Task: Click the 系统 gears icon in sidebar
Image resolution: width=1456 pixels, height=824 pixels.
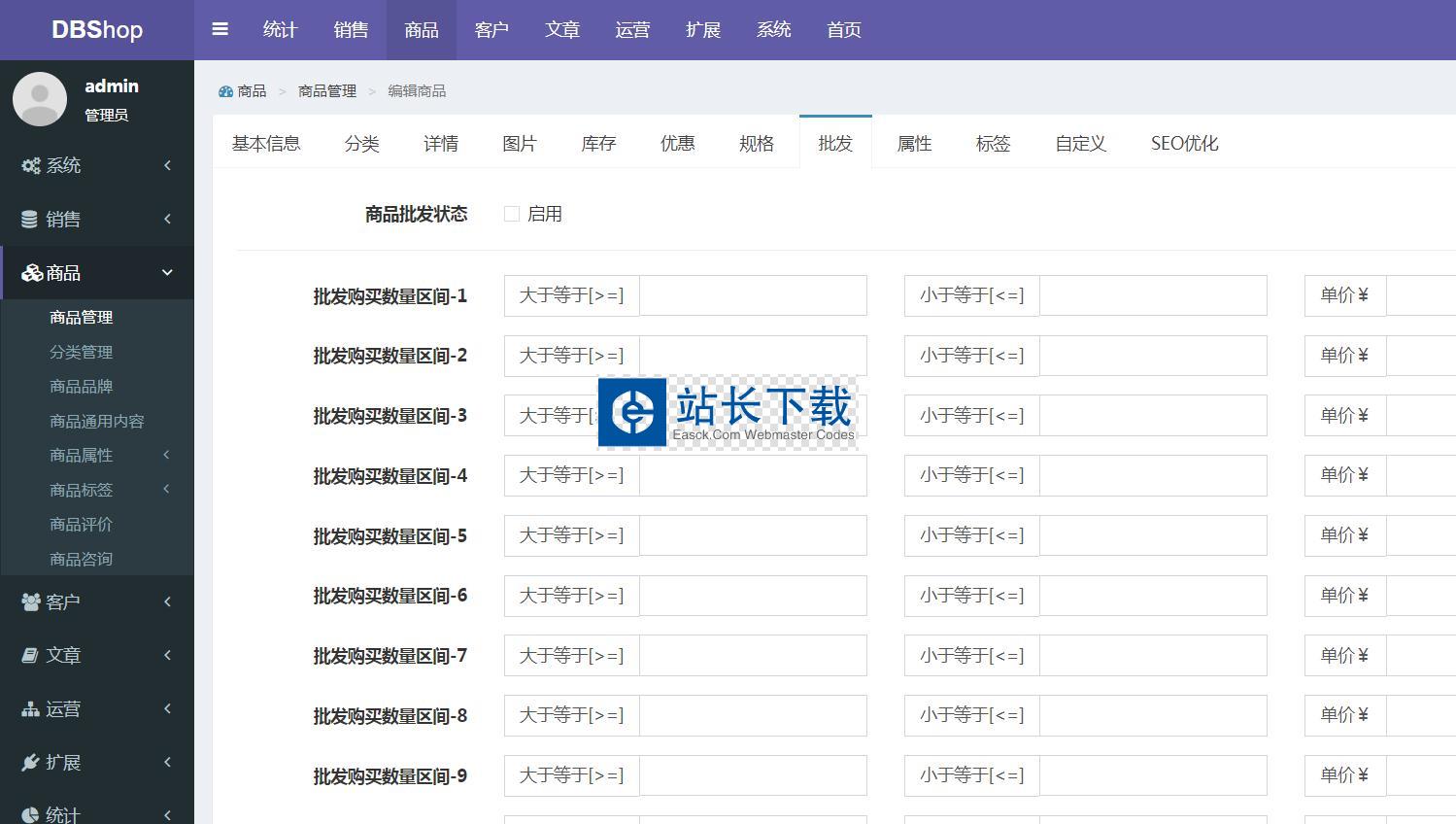Action: tap(31, 166)
